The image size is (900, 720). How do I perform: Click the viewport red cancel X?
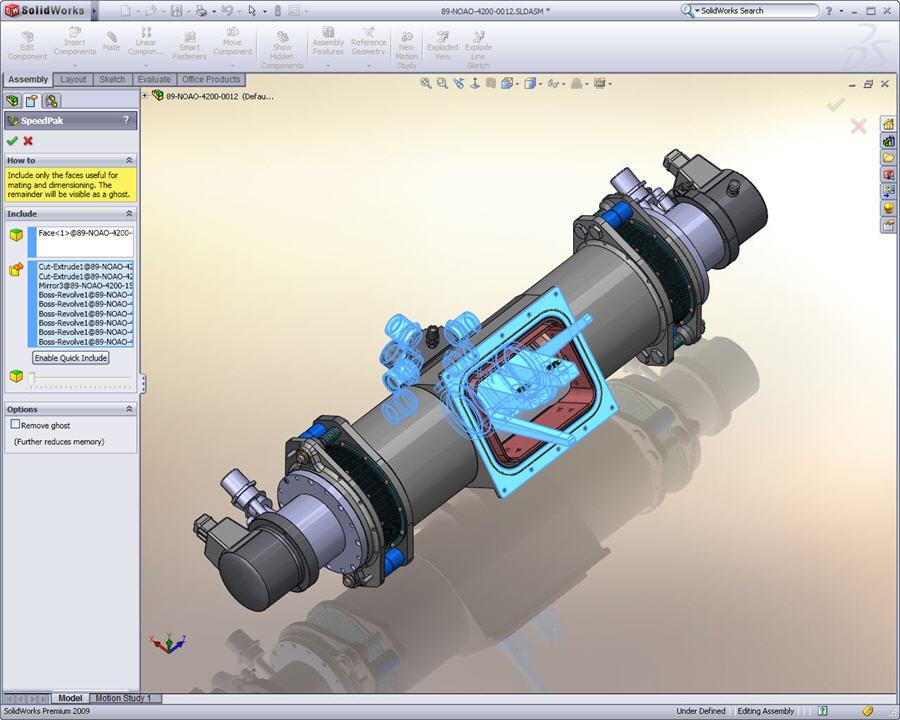click(x=858, y=126)
